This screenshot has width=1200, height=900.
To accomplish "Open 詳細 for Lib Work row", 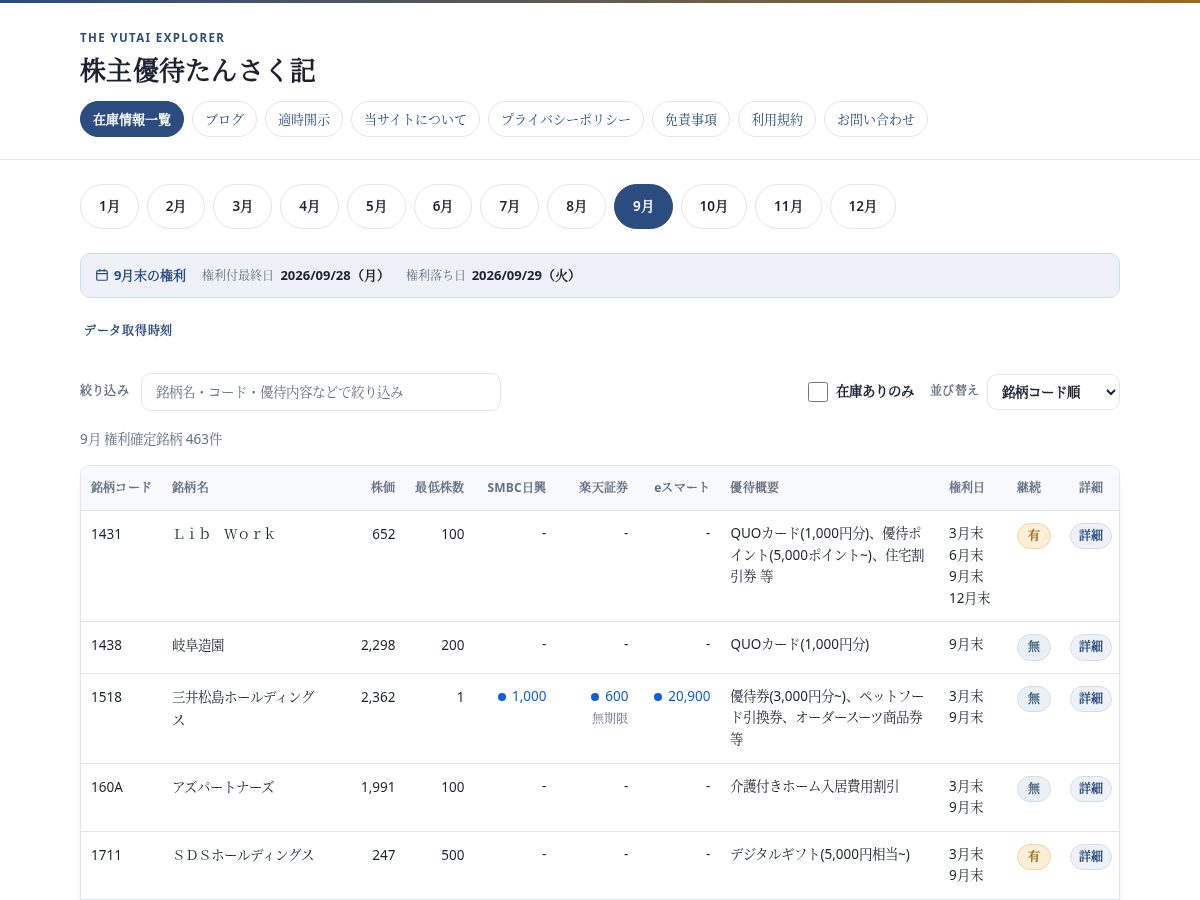I will tap(1091, 536).
